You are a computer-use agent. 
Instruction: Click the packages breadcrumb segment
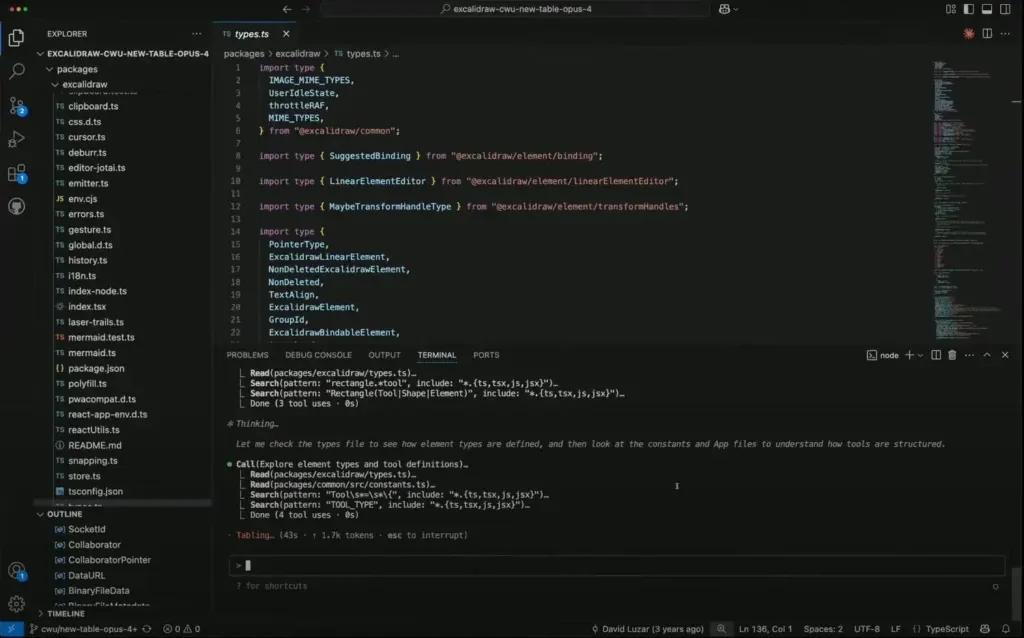click(x=244, y=54)
